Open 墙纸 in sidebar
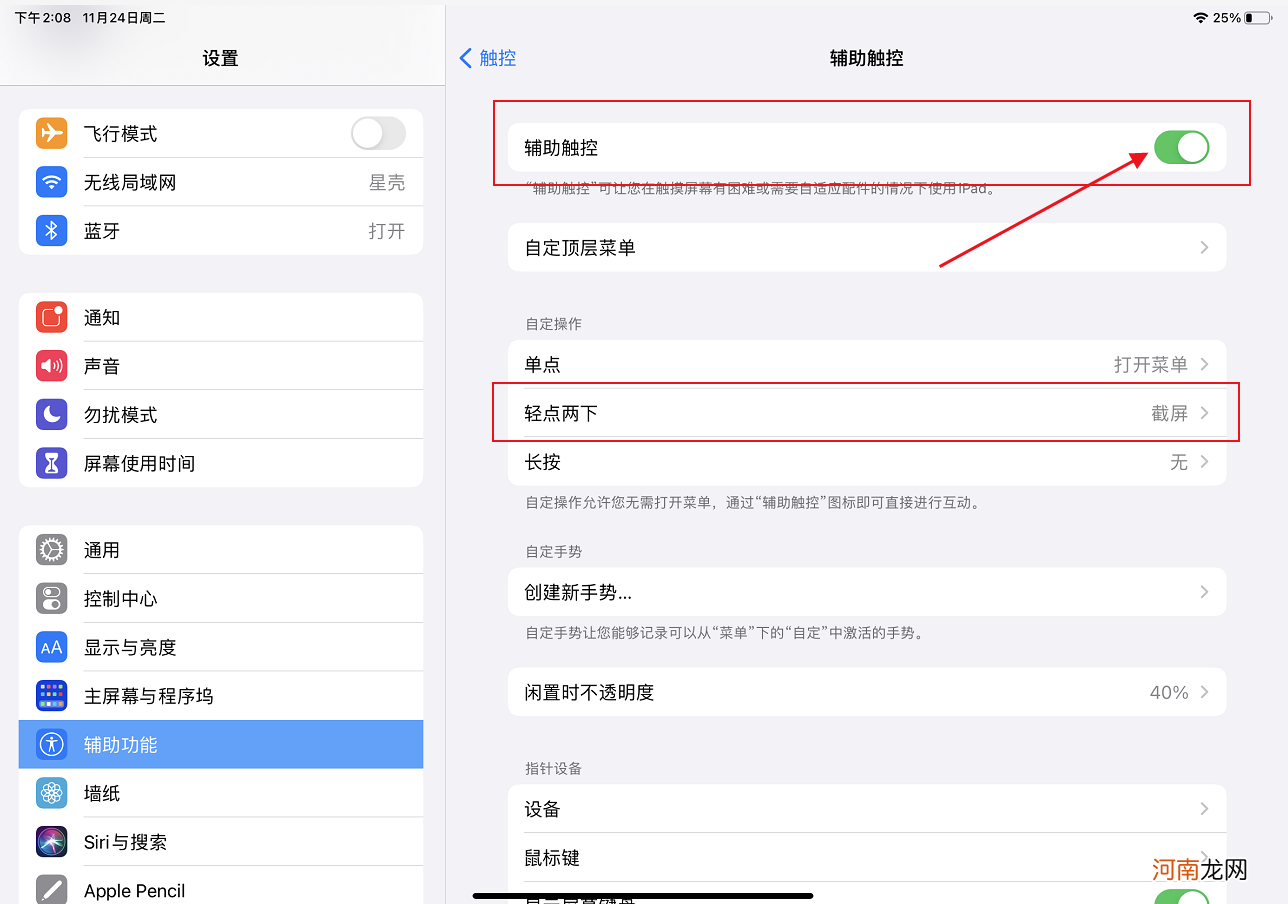 point(221,793)
